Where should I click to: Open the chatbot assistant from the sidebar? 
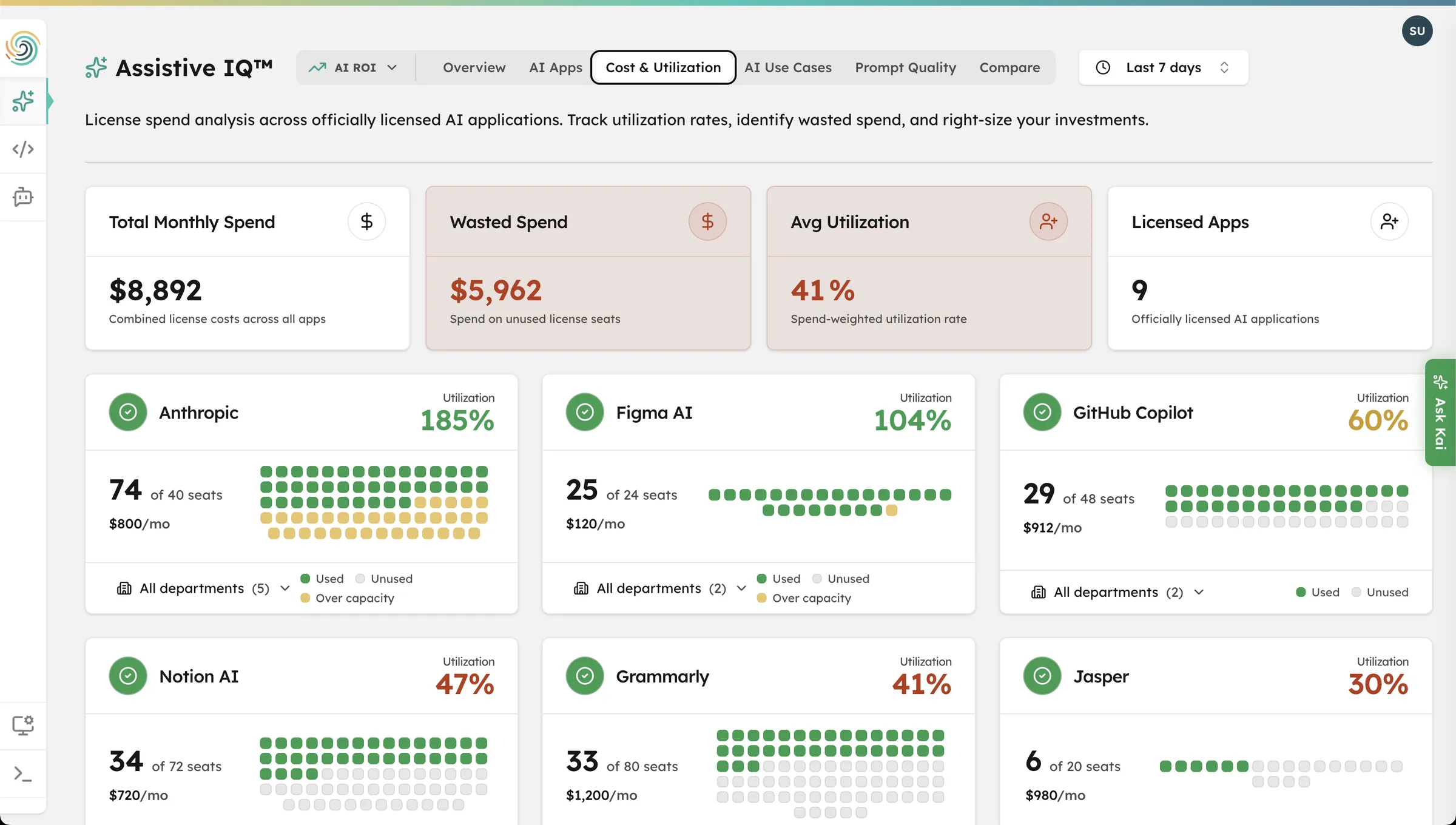[x=23, y=197]
